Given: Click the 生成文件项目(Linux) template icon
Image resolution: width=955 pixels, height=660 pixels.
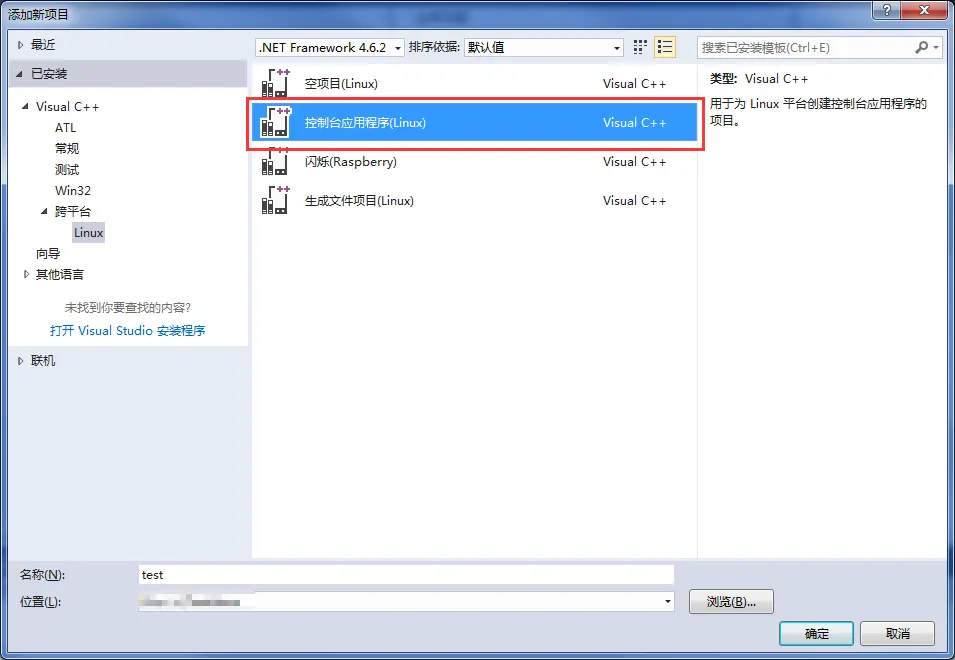Looking at the screenshot, I should (x=275, y=200).
